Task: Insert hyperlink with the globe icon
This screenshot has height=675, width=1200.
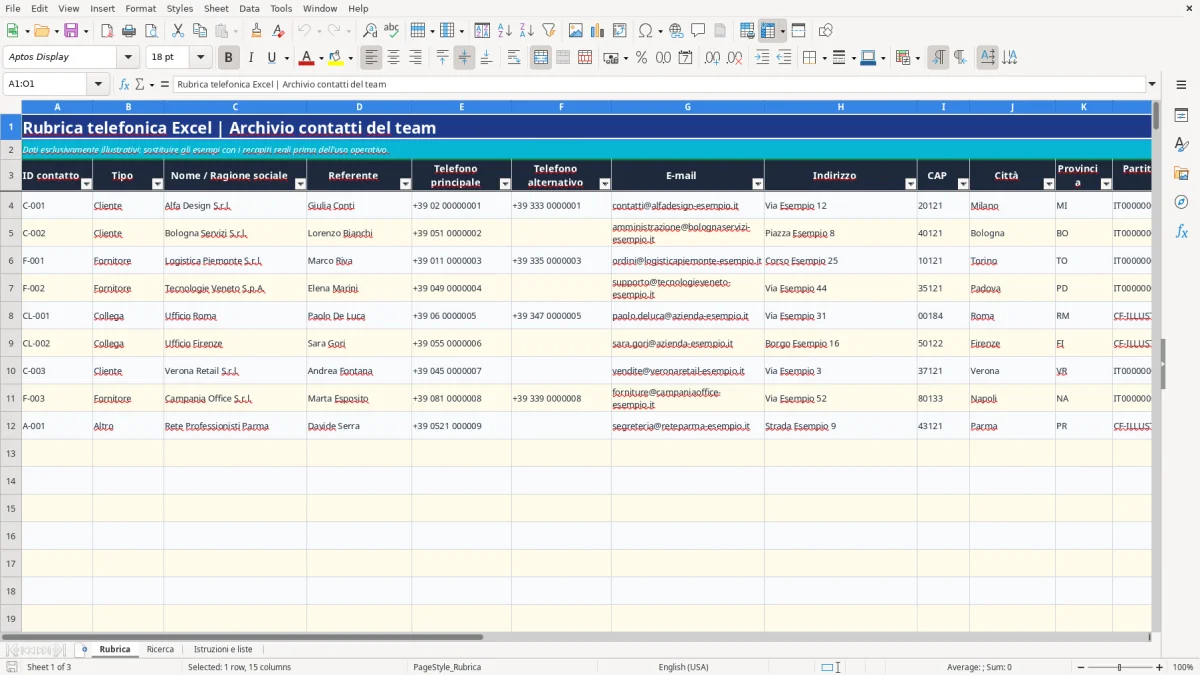Action: (x=676, y=31)
